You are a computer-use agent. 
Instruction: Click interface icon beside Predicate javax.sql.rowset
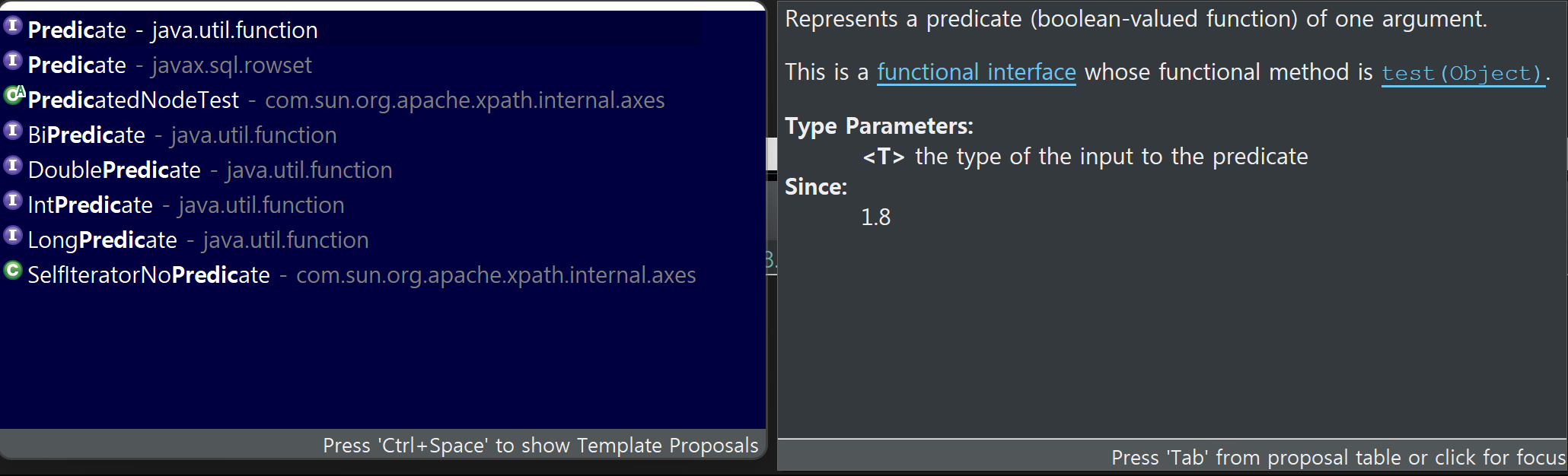pyautogui.click(x=13, y=61)
